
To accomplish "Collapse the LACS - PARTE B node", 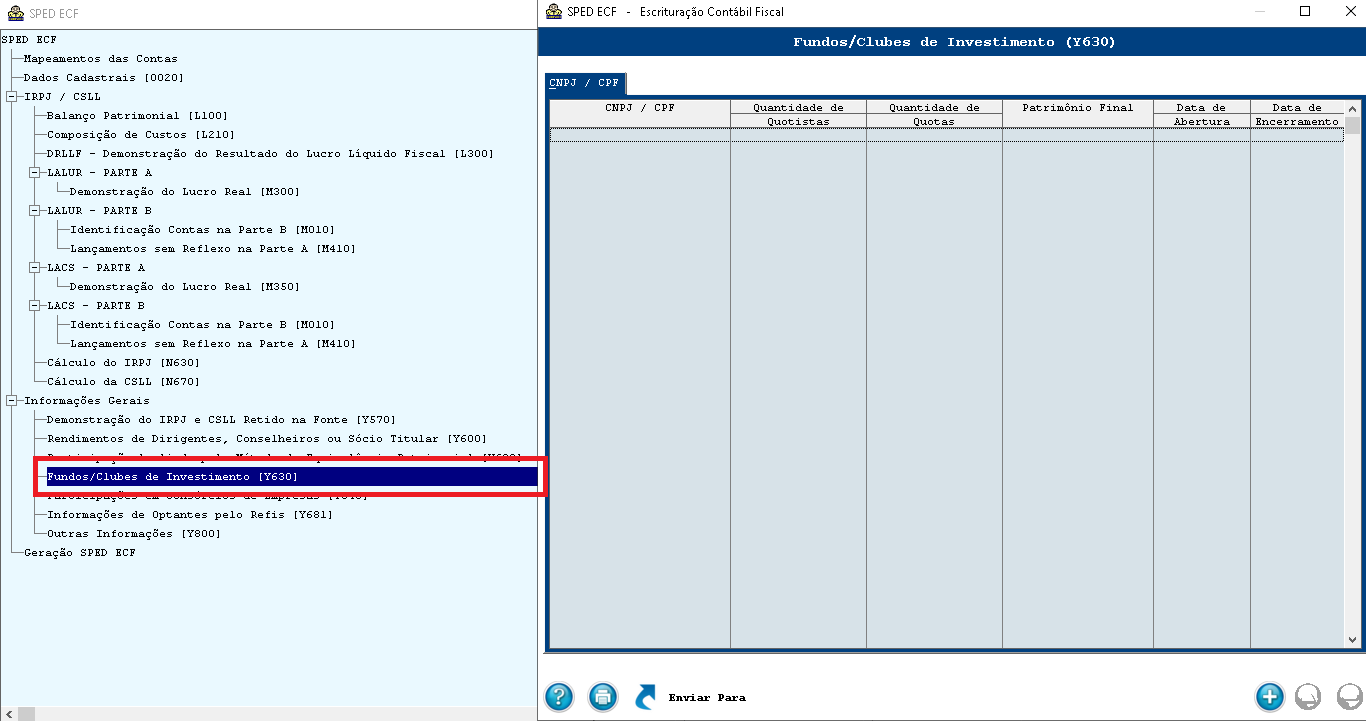I will point(35,306).
